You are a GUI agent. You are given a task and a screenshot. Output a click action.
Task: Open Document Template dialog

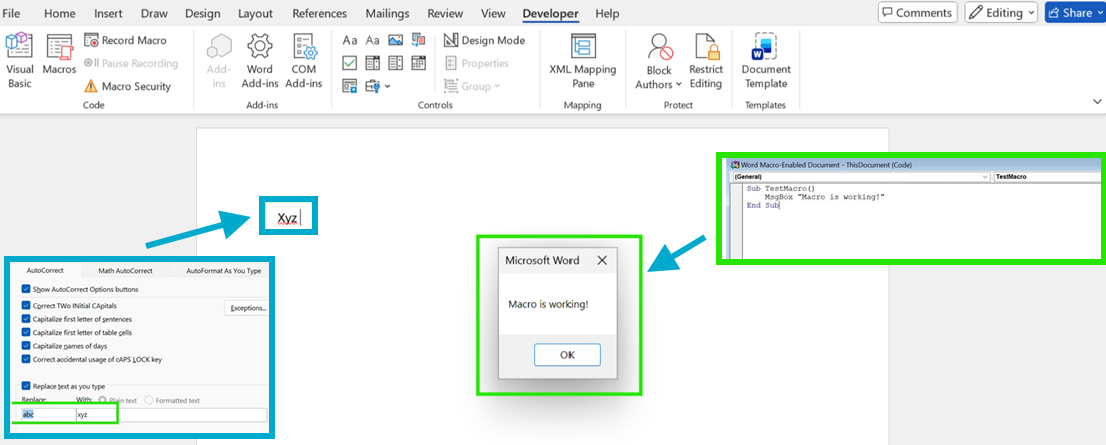(766, 61)
